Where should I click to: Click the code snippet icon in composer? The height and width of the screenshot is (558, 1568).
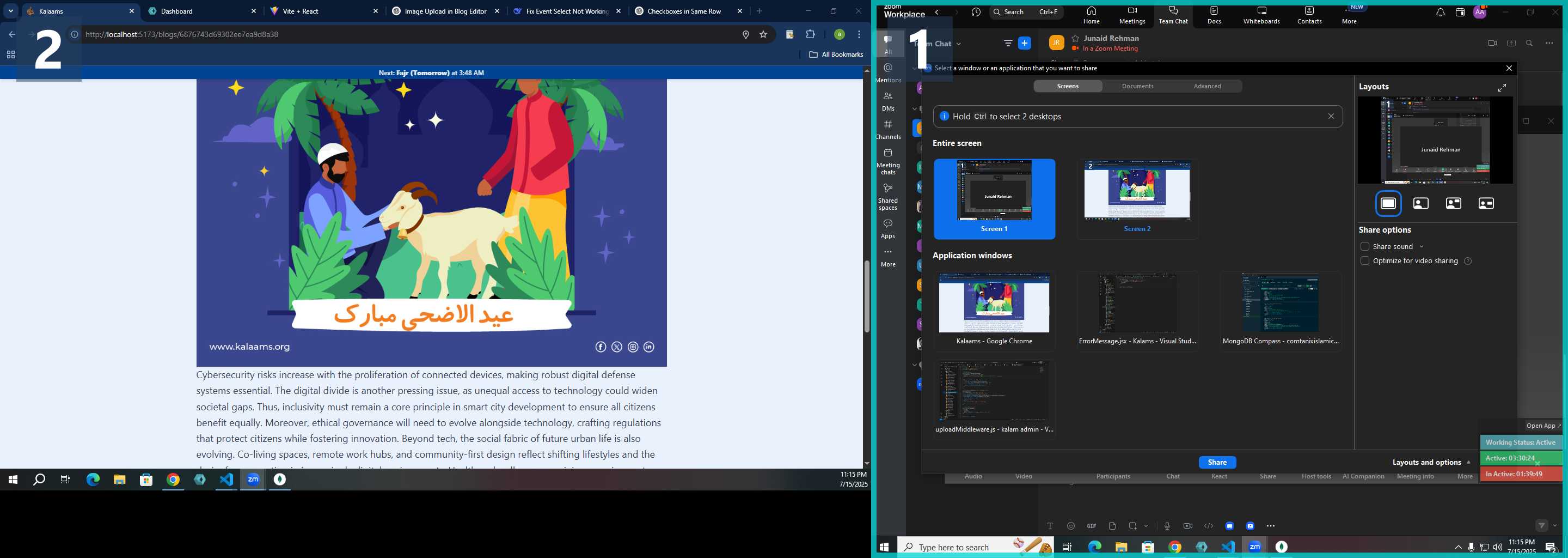1208,526
